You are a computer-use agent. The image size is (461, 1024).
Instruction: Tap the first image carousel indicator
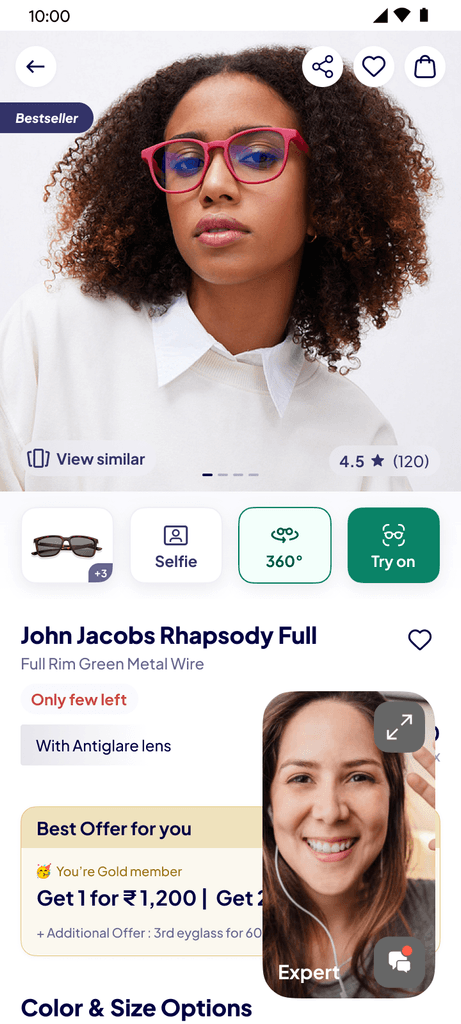(x=208, y=475)
